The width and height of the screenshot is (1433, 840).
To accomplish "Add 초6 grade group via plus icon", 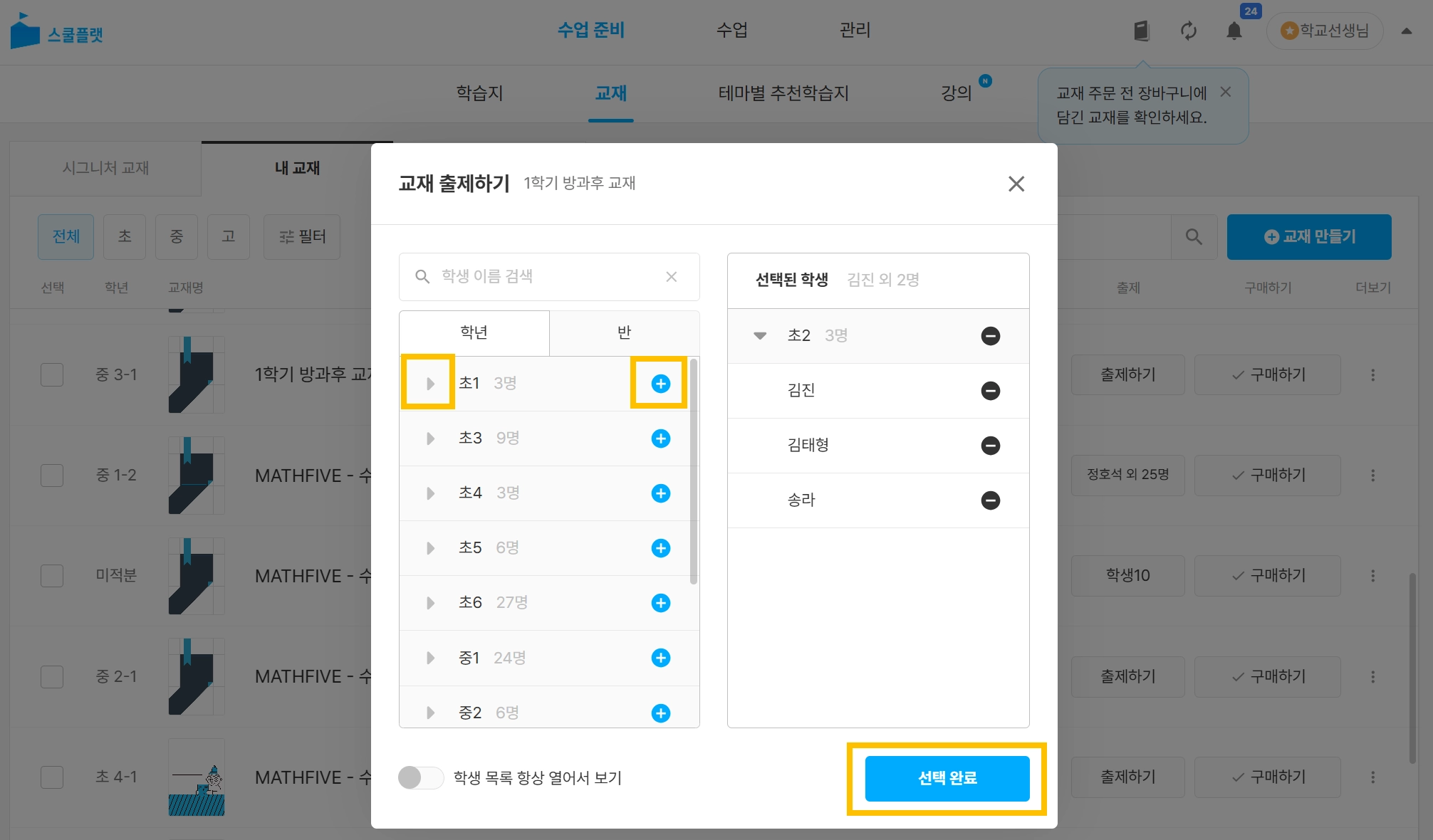I will (x=660, y=603).
